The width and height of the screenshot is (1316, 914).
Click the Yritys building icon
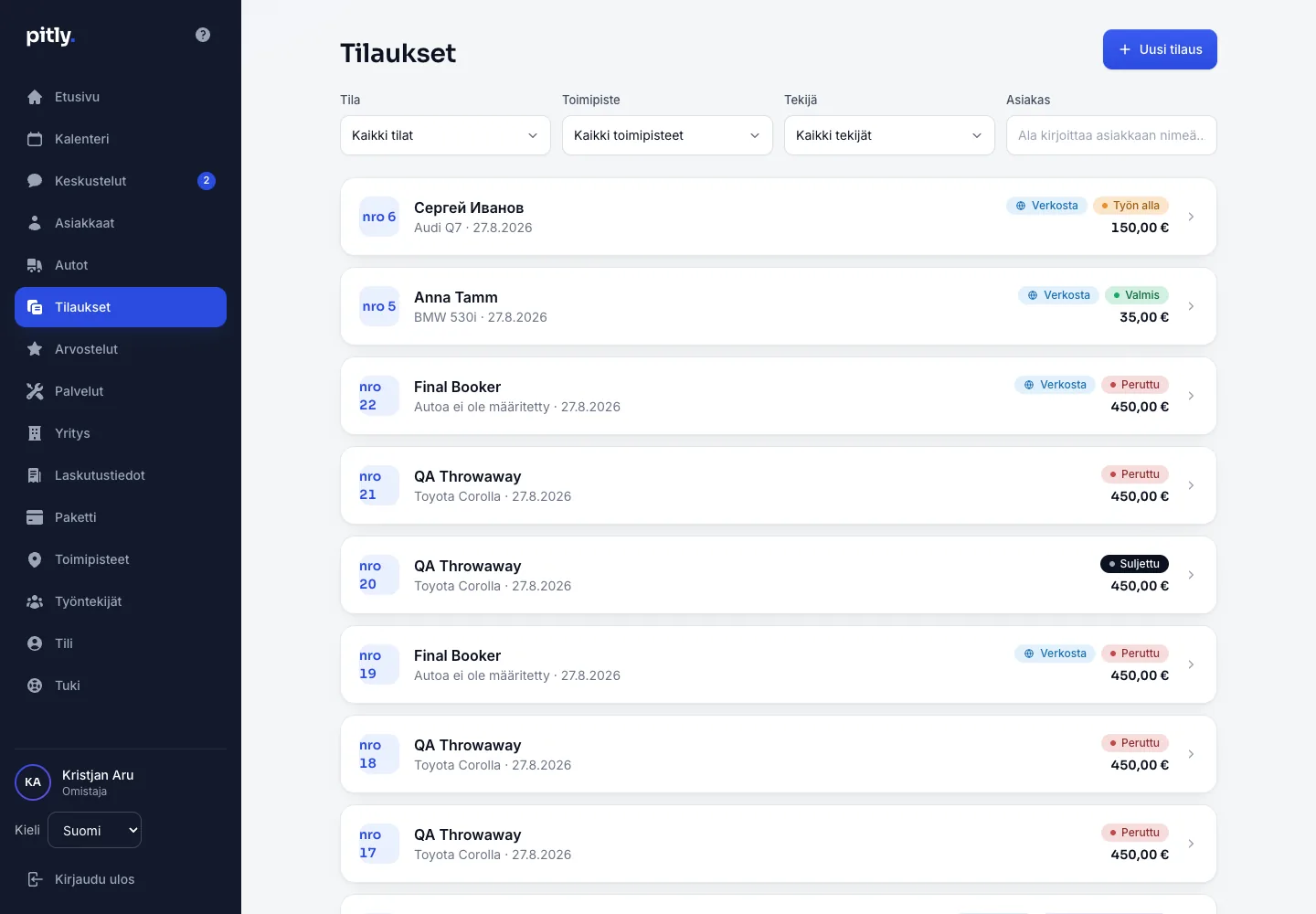click(x=35, y=433)
